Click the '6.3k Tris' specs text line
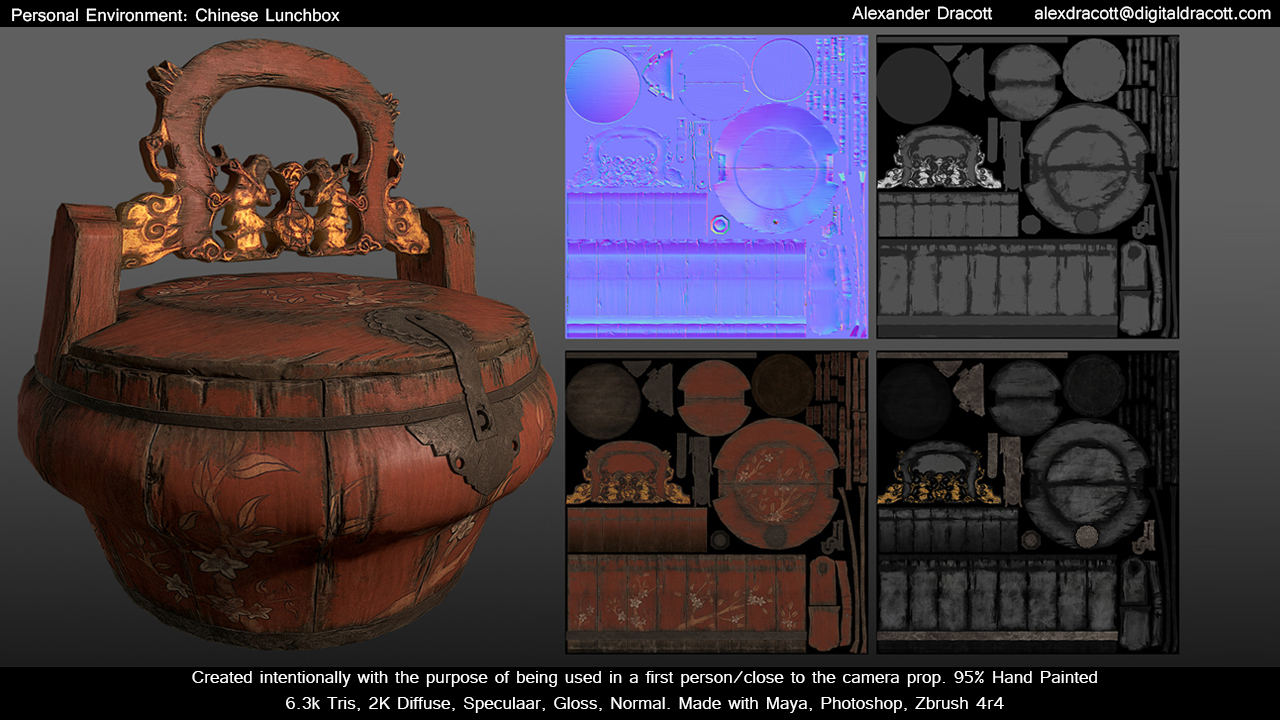The width and height of the screenshot is (1280, 720). click(x=644, y=703)
